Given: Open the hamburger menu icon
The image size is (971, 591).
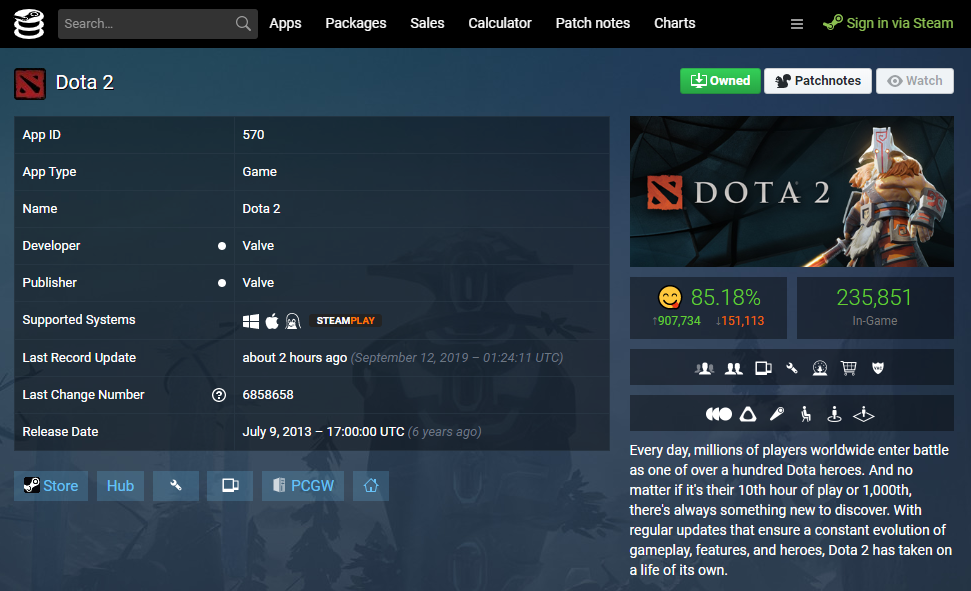Looking at the screenshot, I should click(797, 24).
